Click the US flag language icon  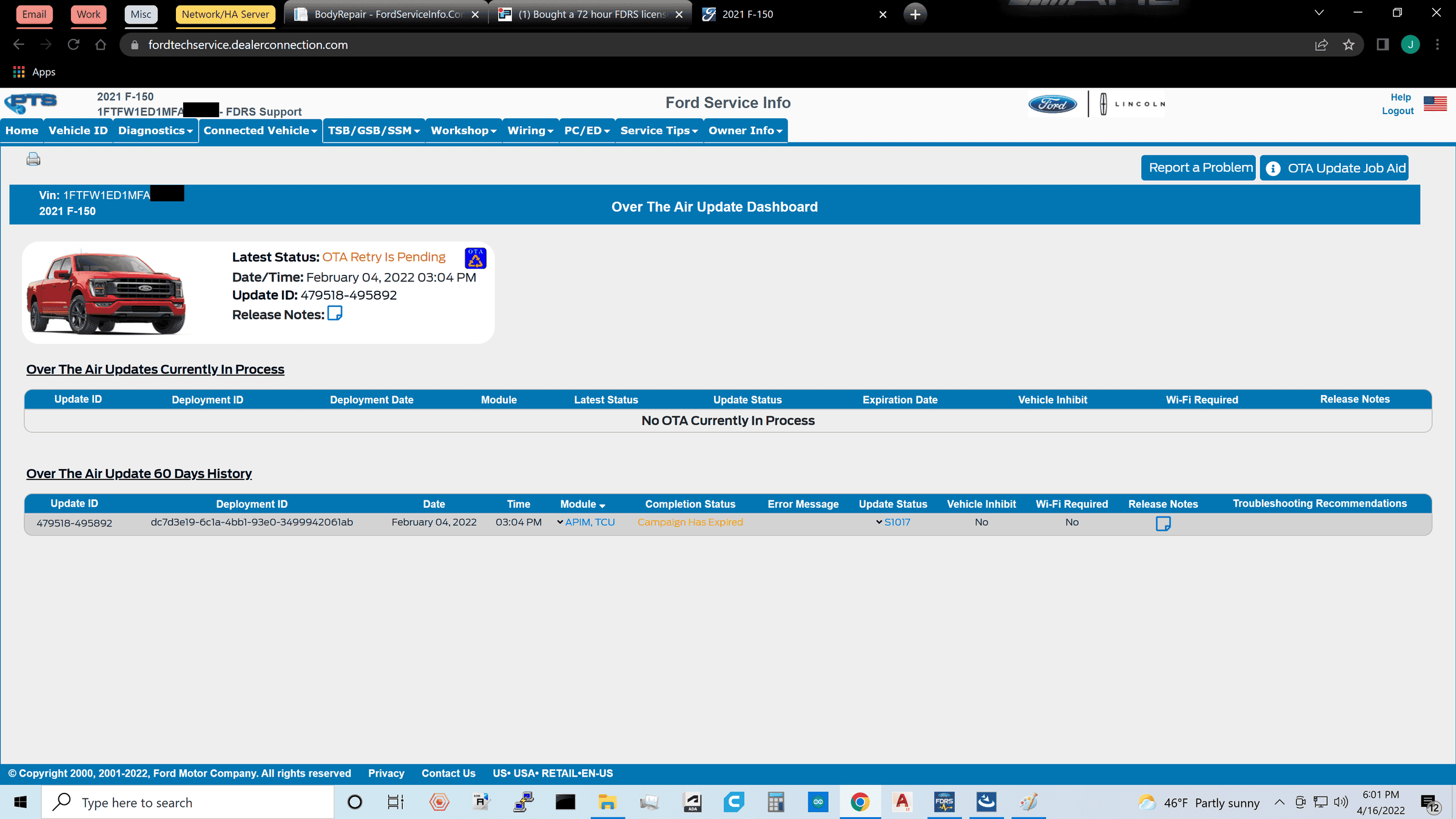click(1435, 104)
